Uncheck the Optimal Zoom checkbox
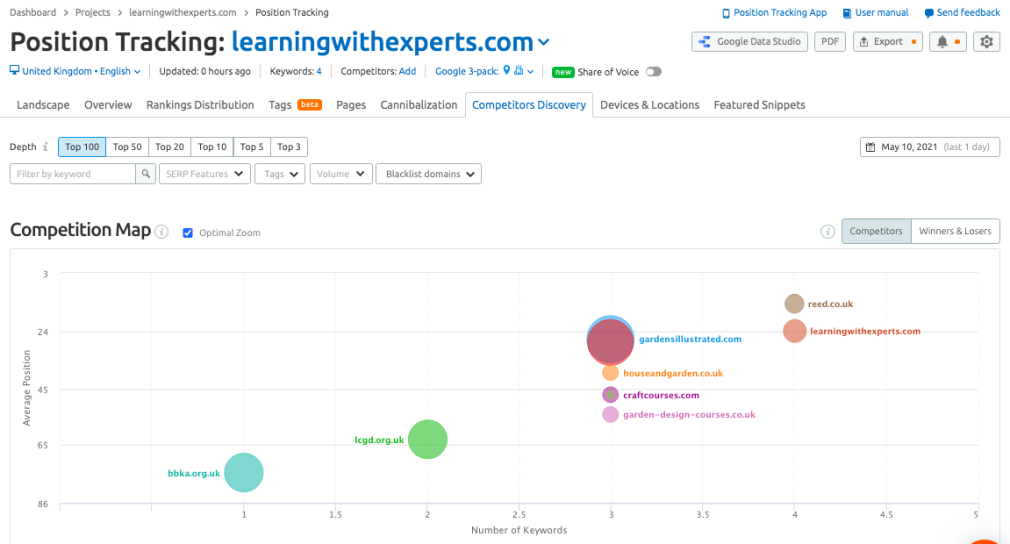Viewport: 1010px width, 544px height. pyautogui.click(x=187, y=232)
